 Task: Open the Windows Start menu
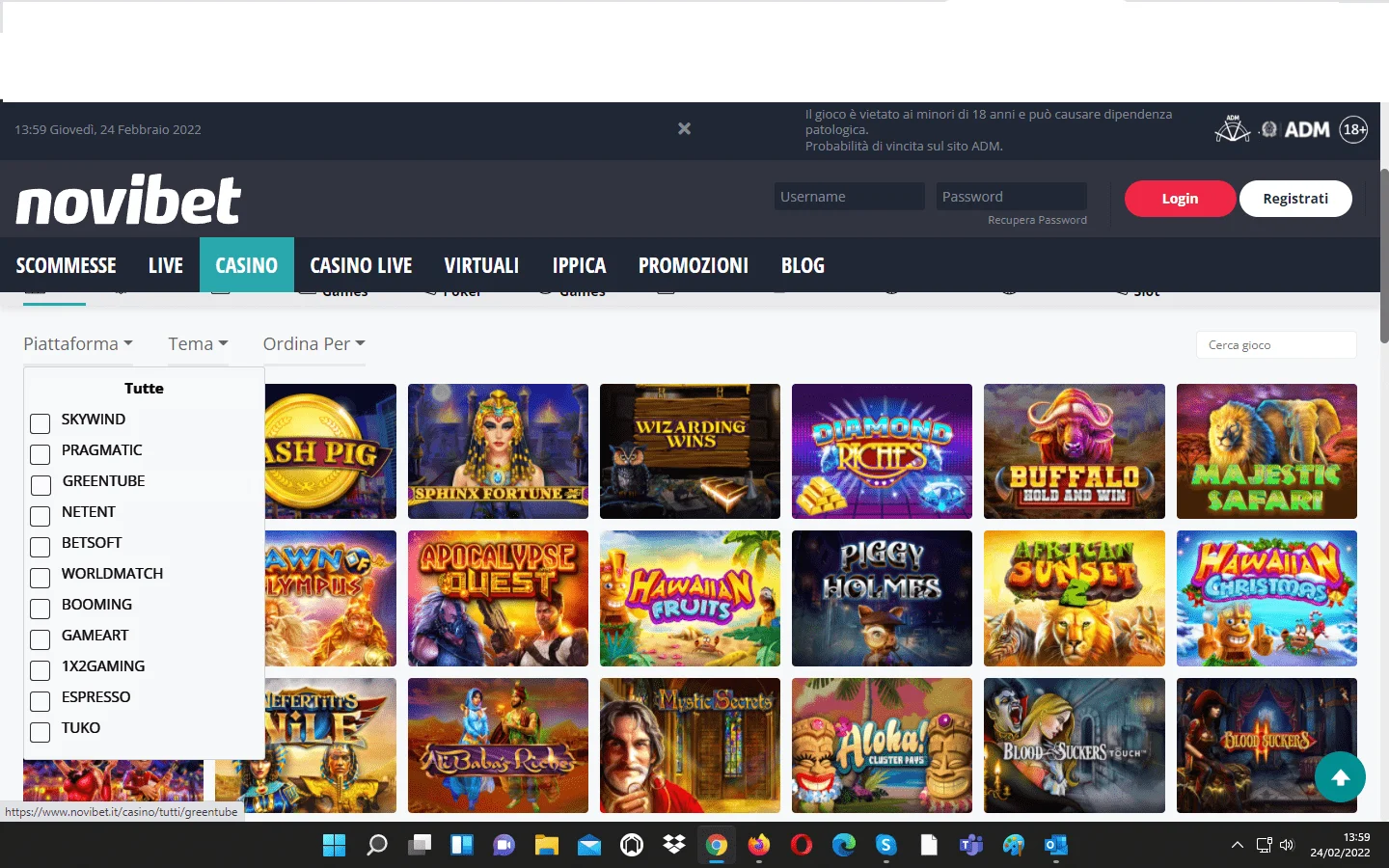[x=334, y=846]
